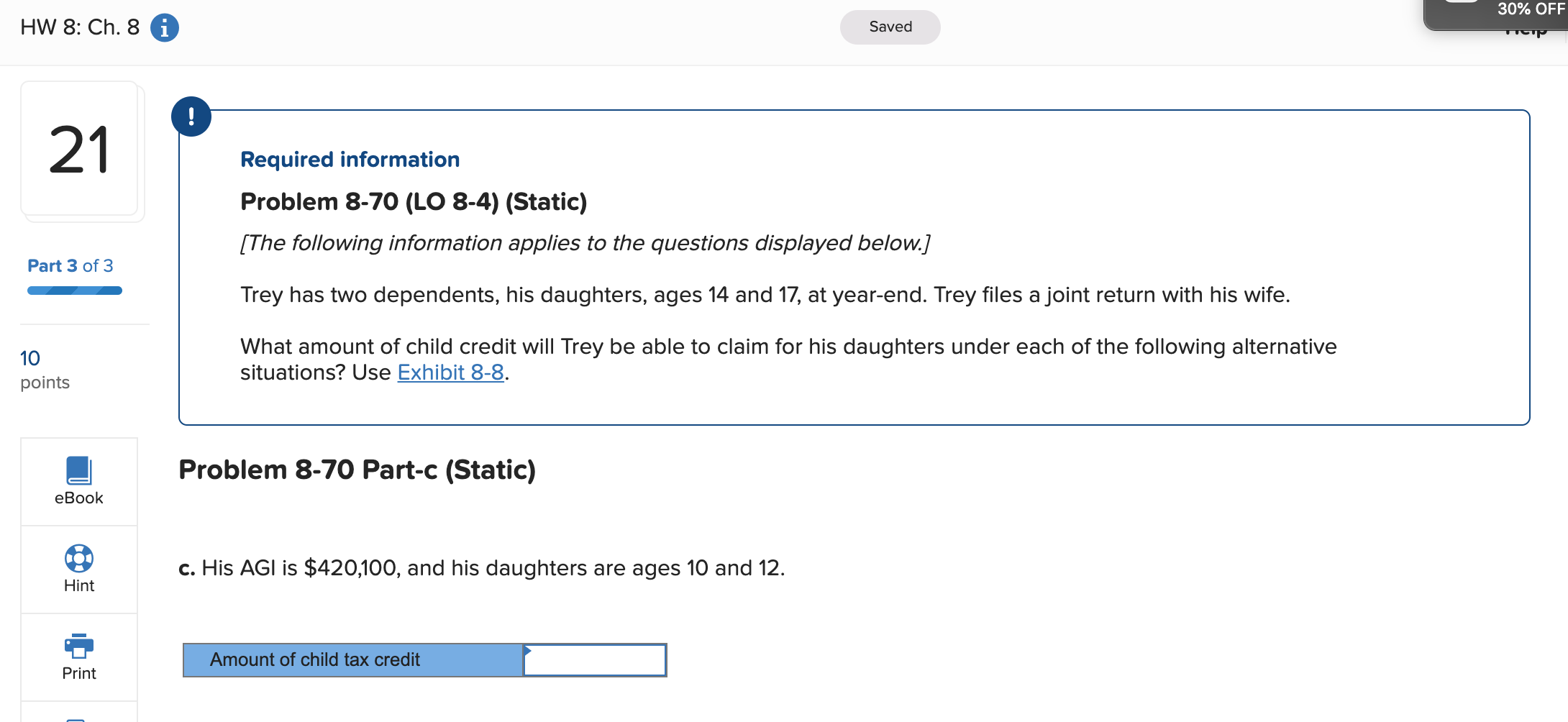The height and width of the screenshot is (722, 1568).
Task: Click the Saved status indicator
Action: (x=890, y=27)
